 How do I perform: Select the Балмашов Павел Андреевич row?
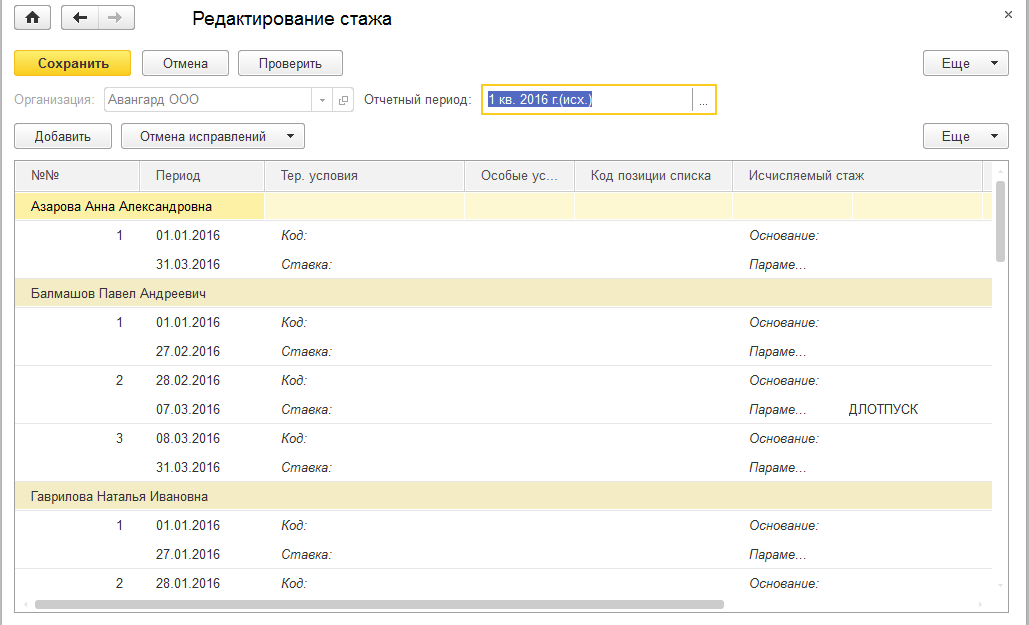pyautogui.click(x=119, y=294)
